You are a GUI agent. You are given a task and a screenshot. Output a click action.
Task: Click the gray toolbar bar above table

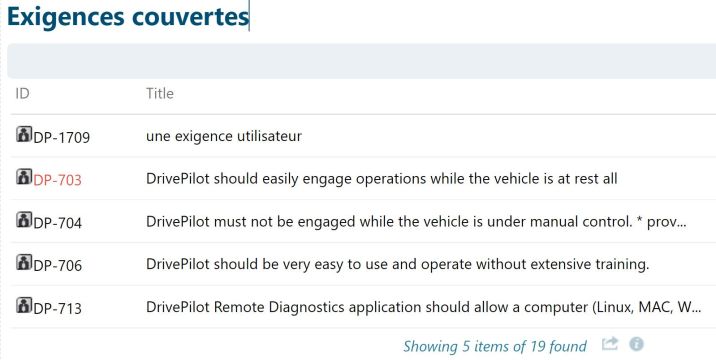click(361, 61)
